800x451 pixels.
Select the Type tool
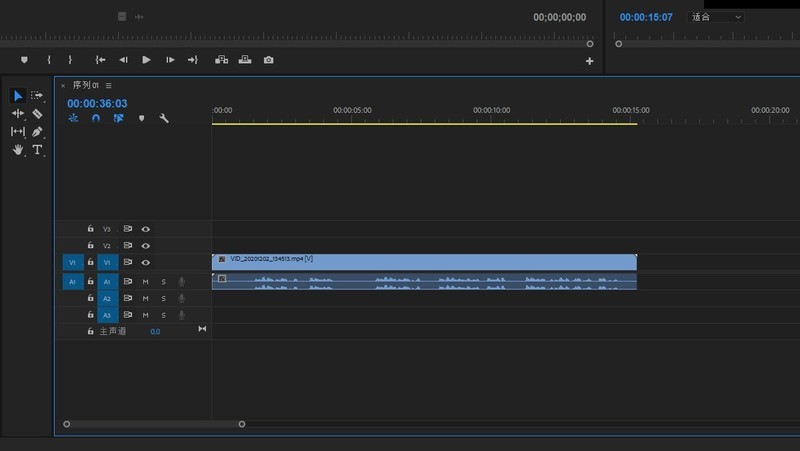tap(38, 150)
